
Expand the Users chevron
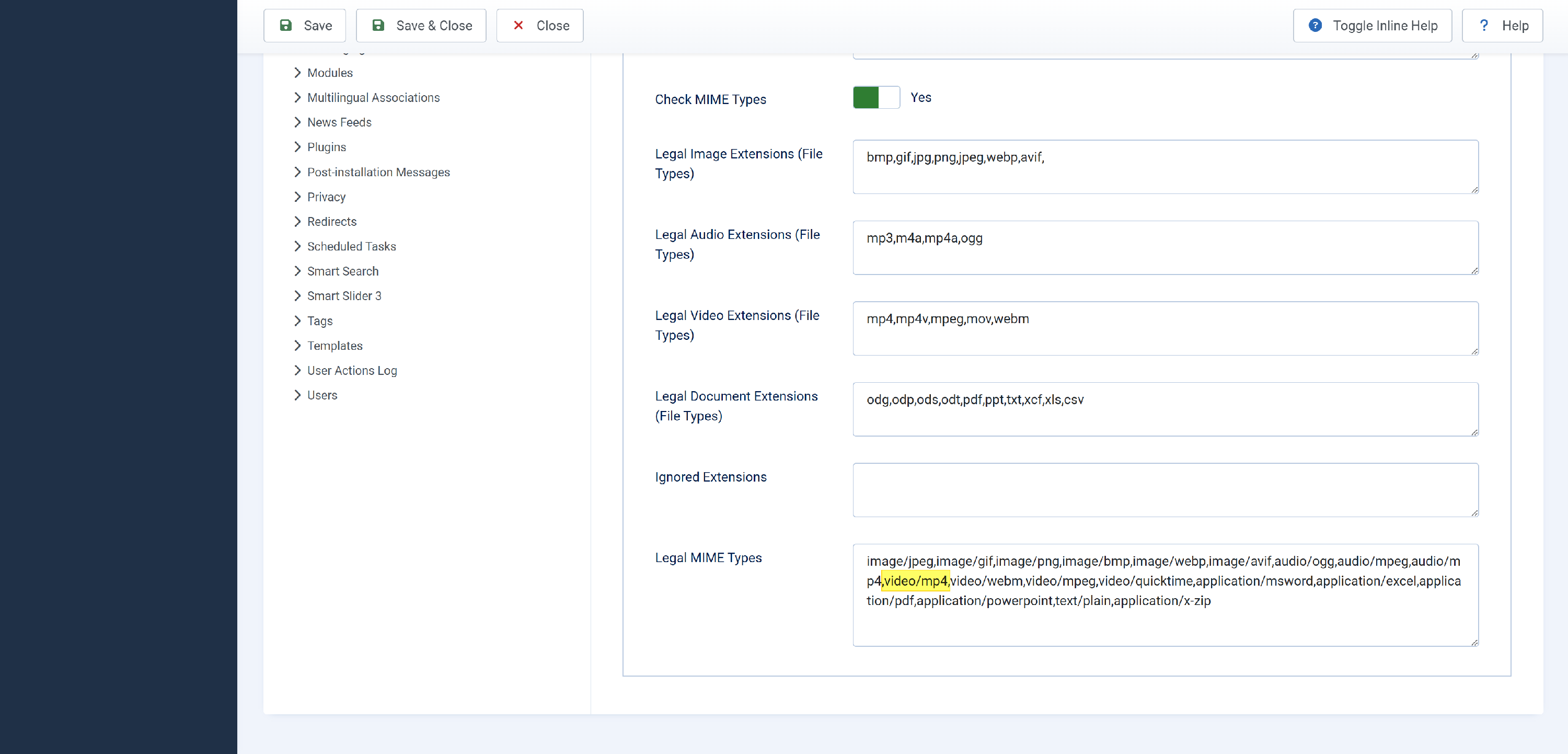[x=297, y=395]
